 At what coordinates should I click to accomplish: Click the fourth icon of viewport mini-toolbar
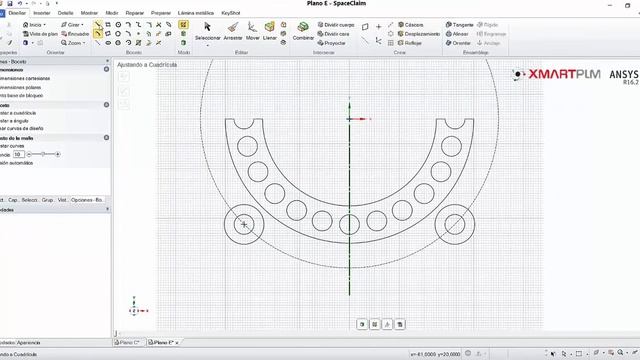pos(400,324)
